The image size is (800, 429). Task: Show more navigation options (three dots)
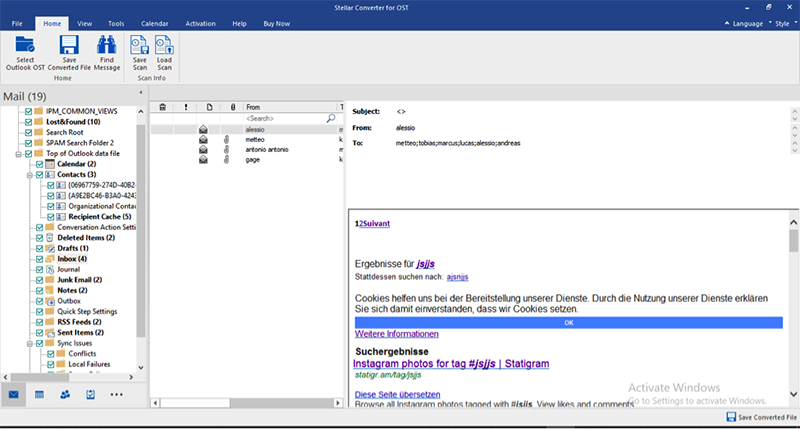[x=117, y=395]
